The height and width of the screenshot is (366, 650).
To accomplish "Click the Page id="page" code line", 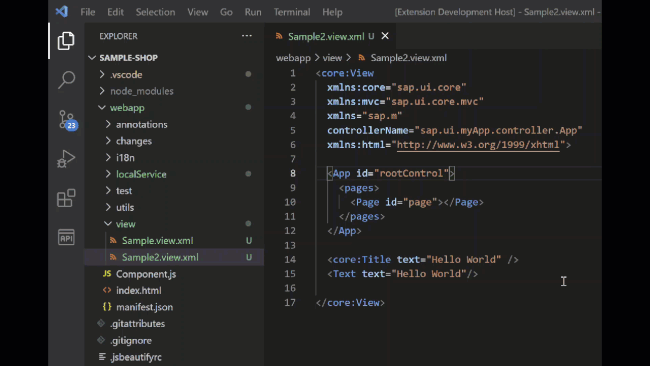I will click(417, 202).
